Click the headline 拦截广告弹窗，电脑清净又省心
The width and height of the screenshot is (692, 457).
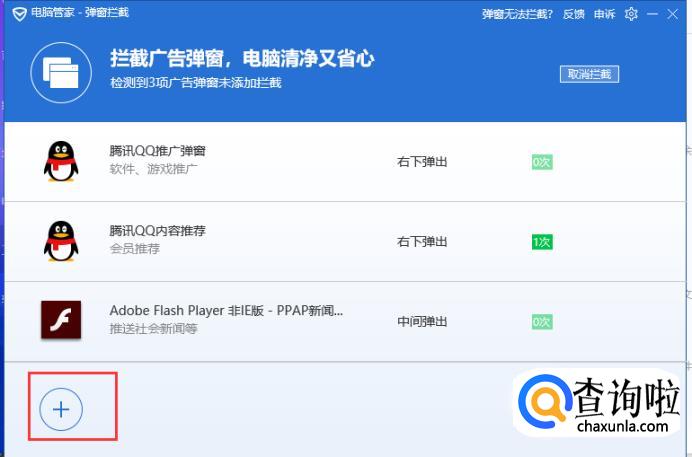242,59
